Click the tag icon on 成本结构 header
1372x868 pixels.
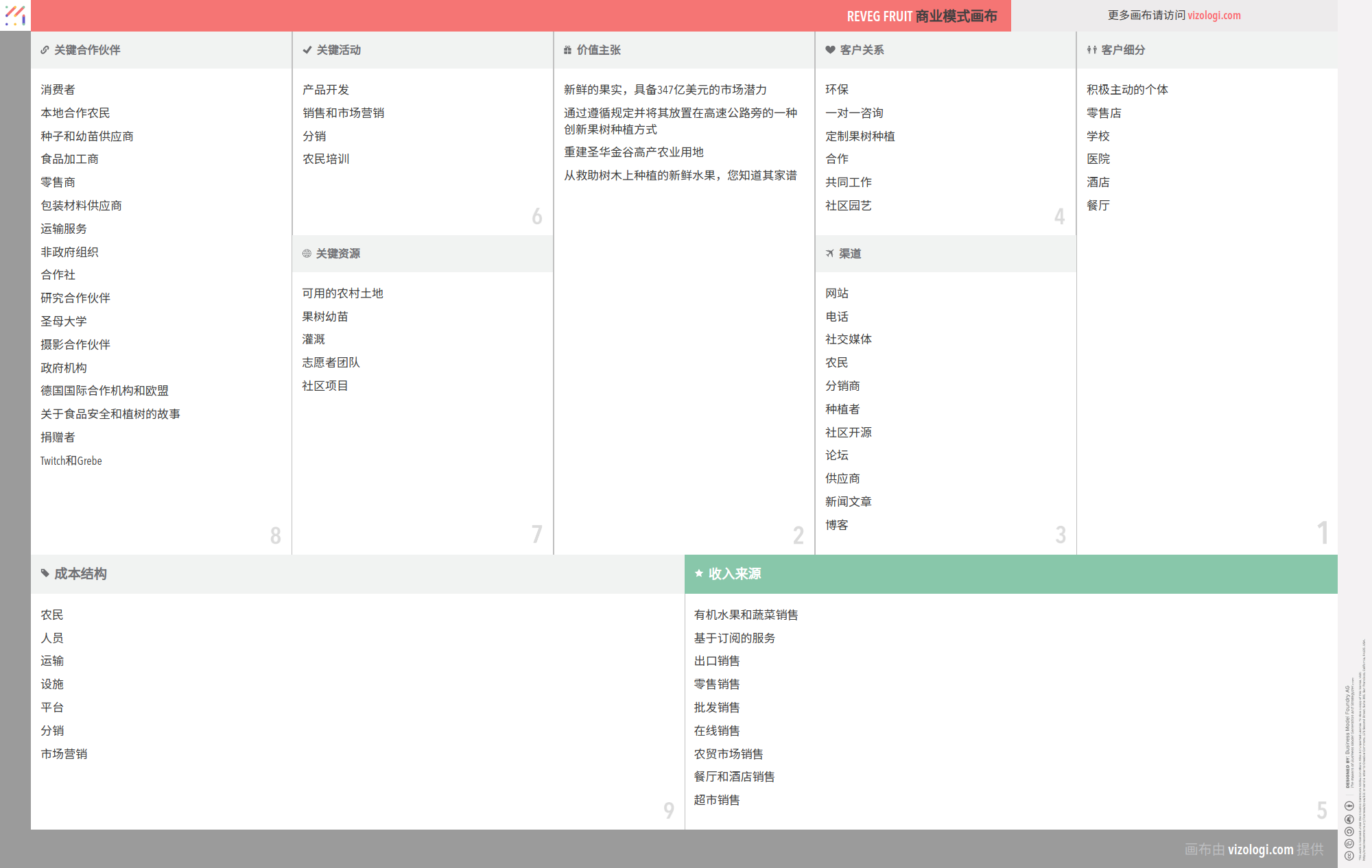click(x=45, y=574)
